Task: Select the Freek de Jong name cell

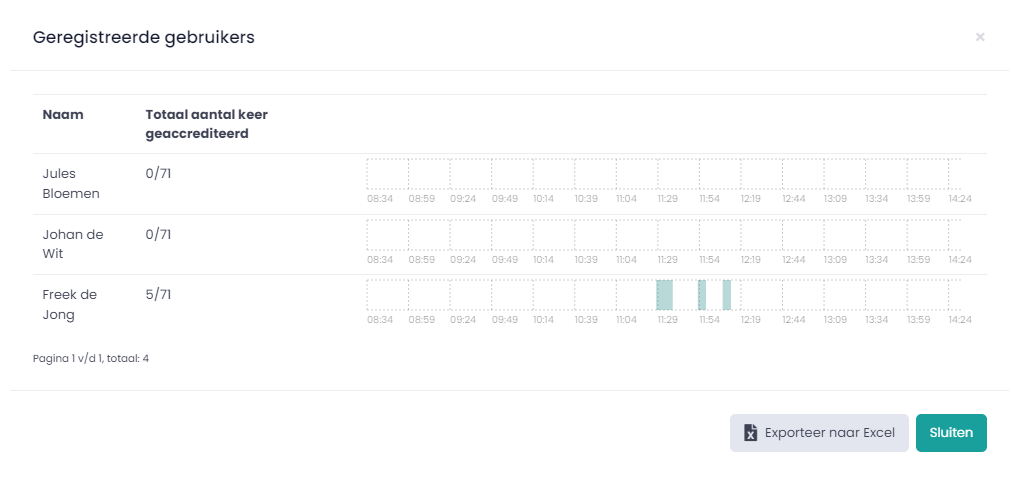Action: 69,305
